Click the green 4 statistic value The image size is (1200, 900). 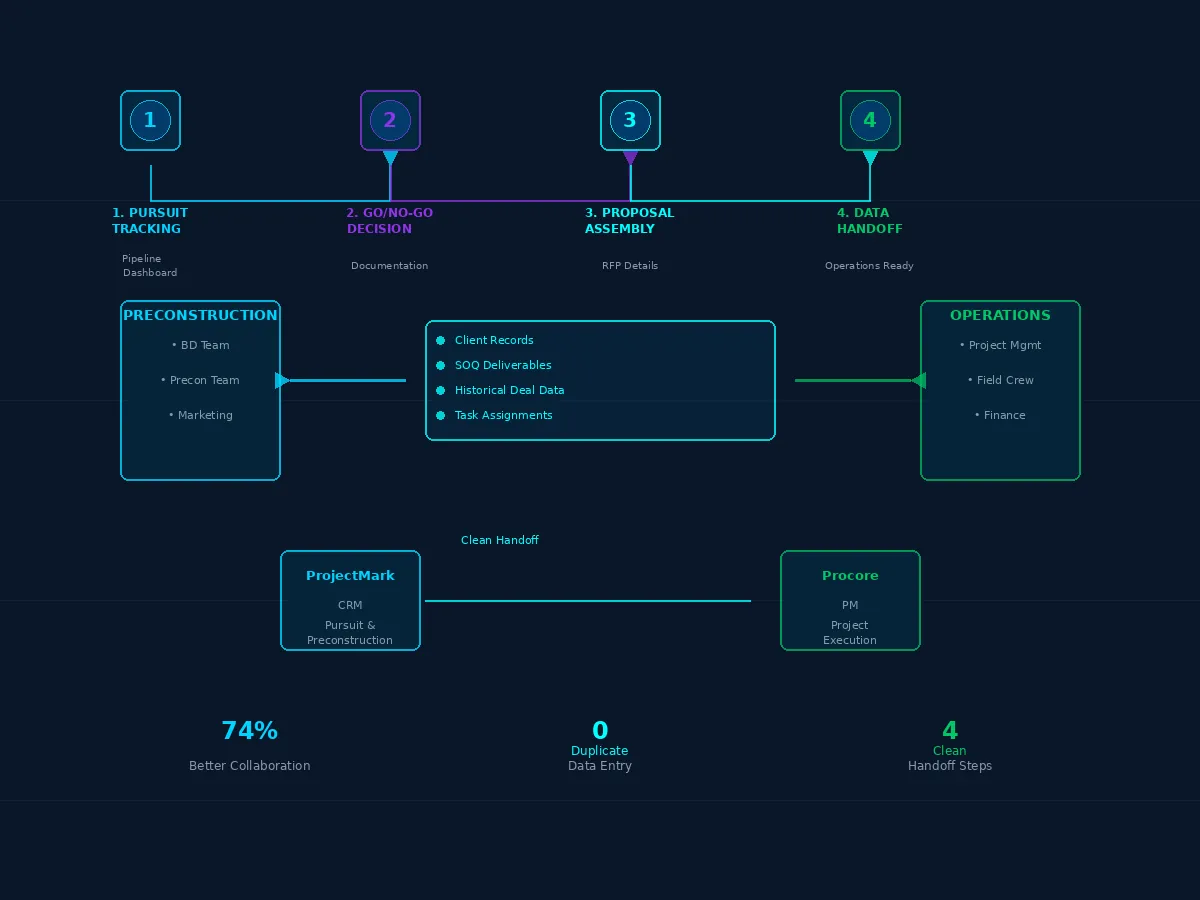click(x=950, y=731)
